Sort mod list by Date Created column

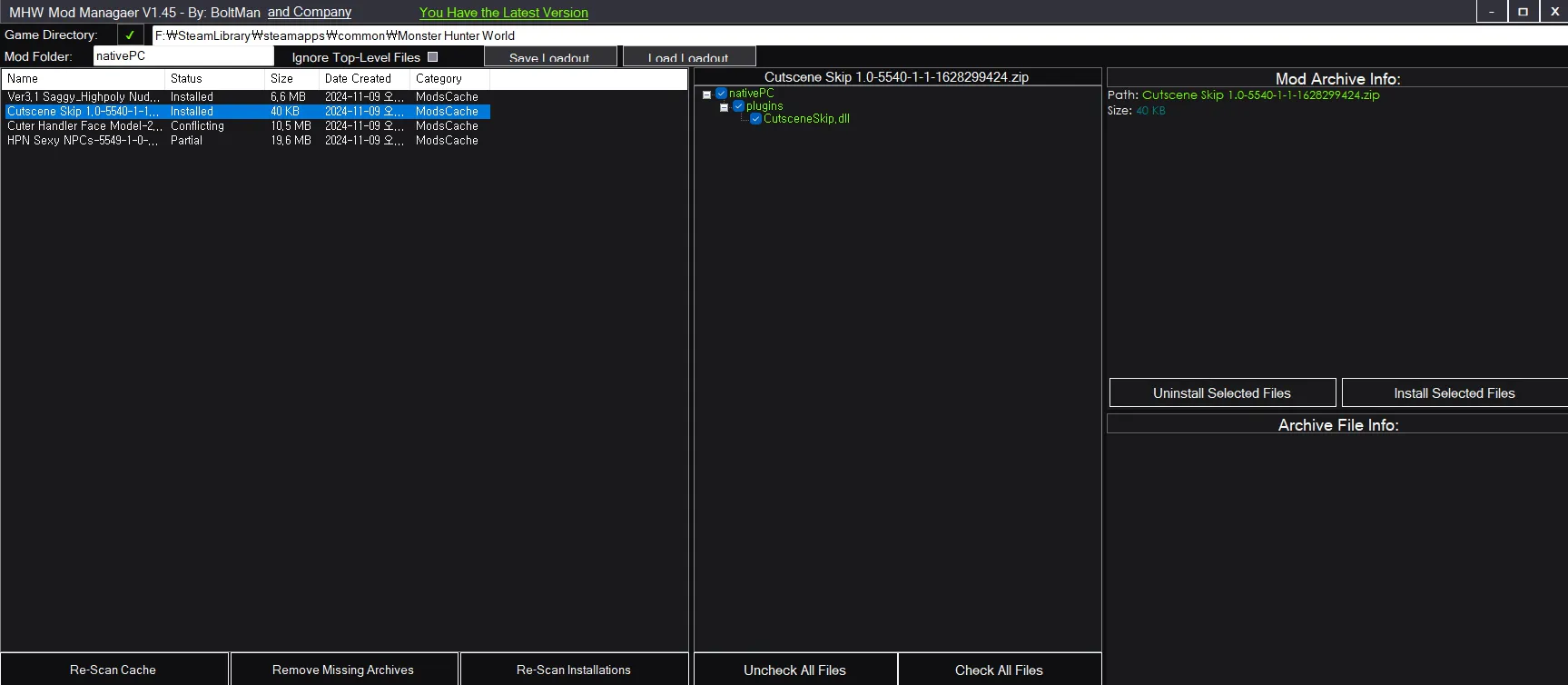(363, 79)
